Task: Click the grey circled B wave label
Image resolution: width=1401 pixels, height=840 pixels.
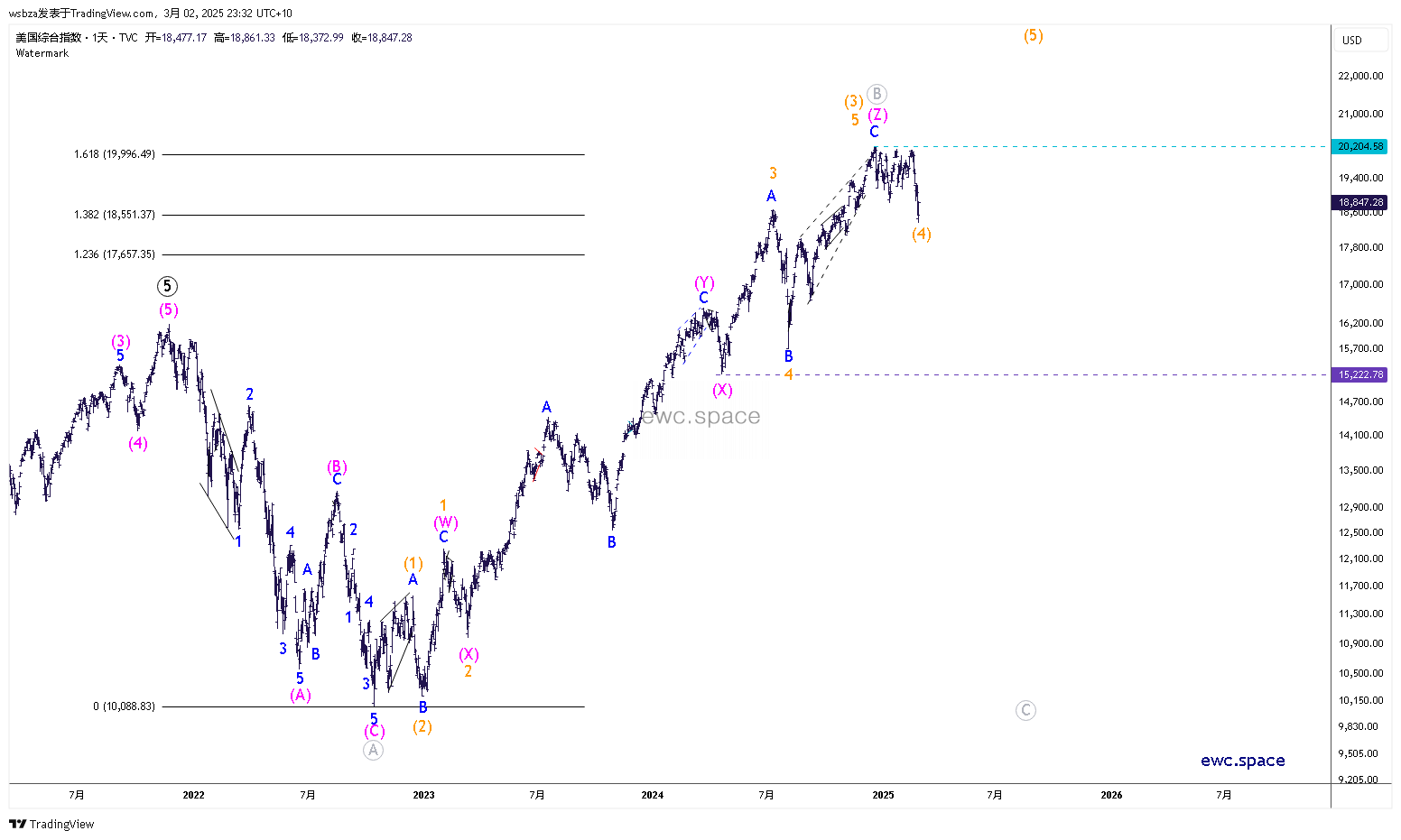Action: pos(877,94)
